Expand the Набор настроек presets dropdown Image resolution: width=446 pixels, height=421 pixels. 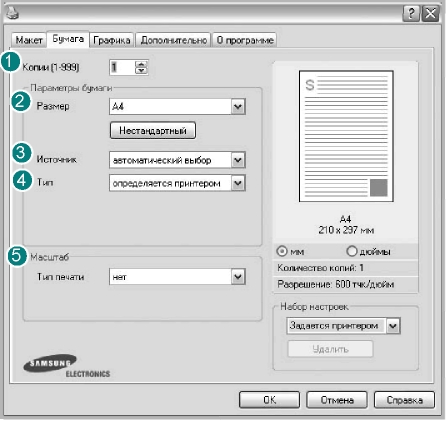393,326
